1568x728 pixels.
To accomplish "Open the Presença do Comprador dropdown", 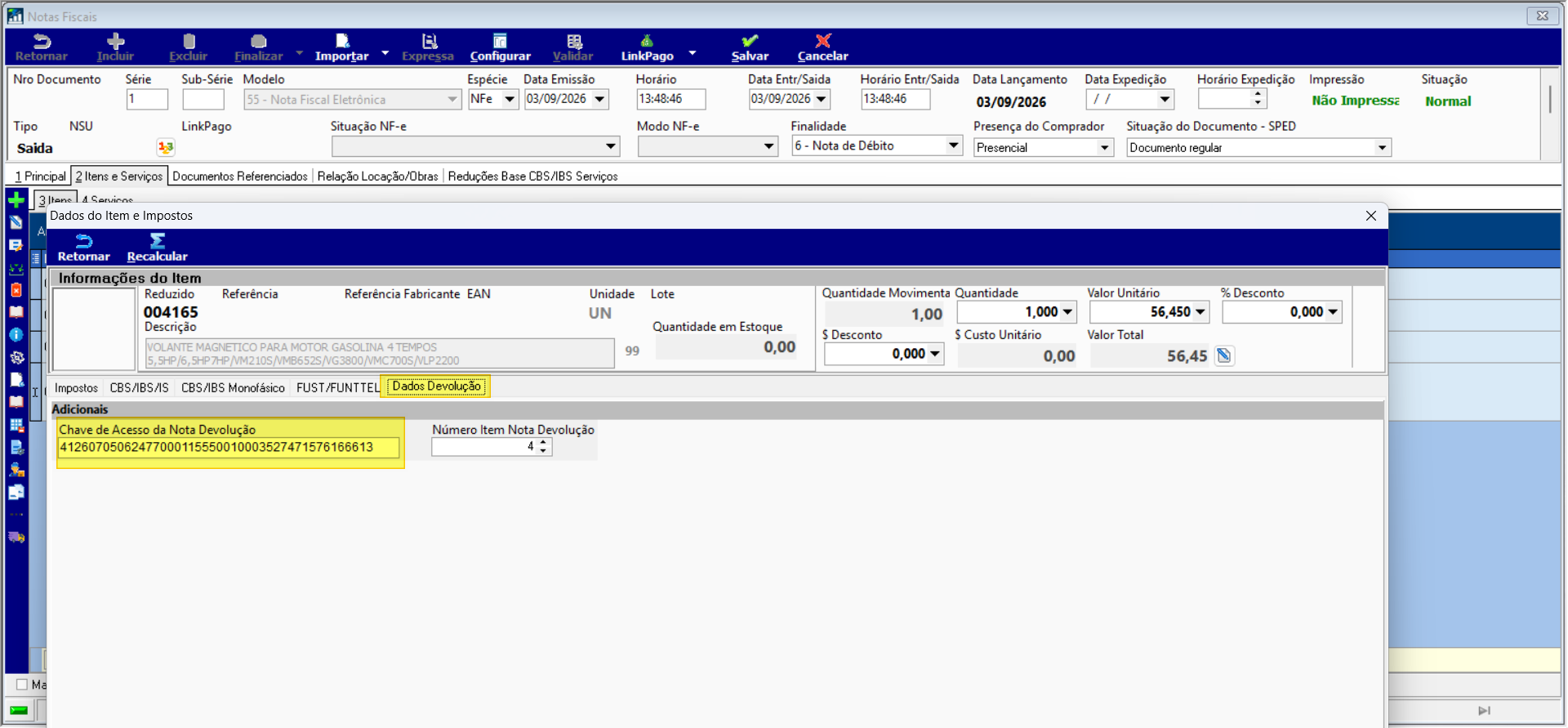I will 1104,148.
